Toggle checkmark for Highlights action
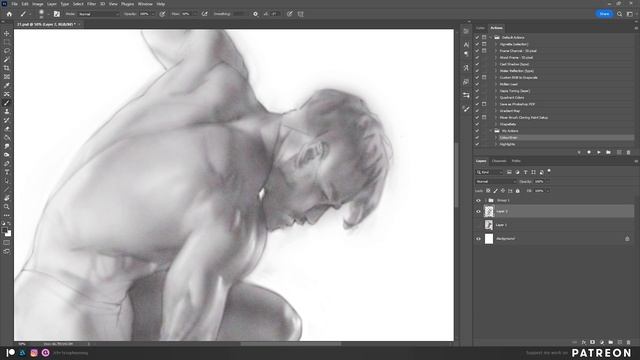Screen dimensions: 640x360 point(477,144)
